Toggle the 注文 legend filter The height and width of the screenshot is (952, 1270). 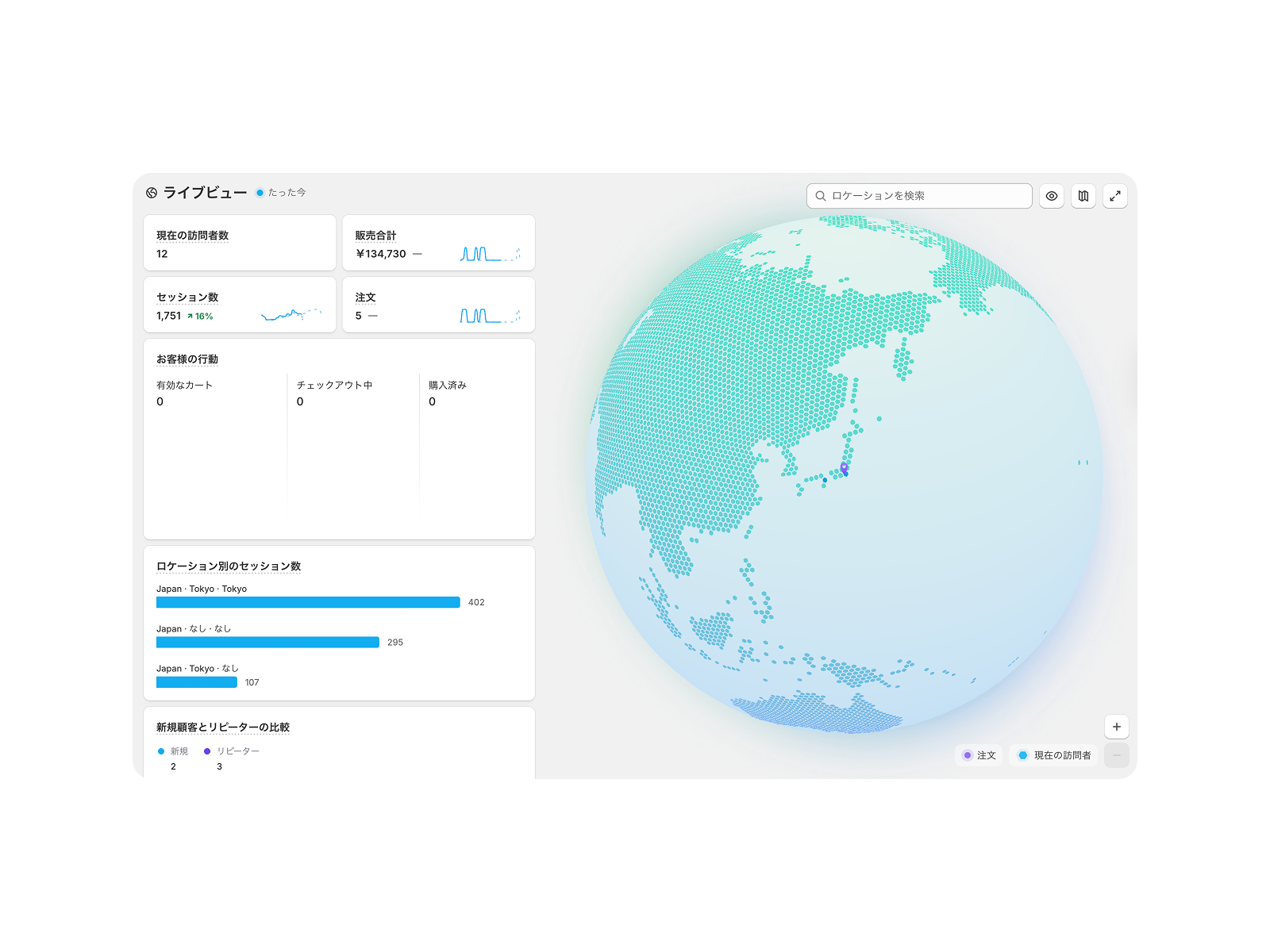pos(979,755)
